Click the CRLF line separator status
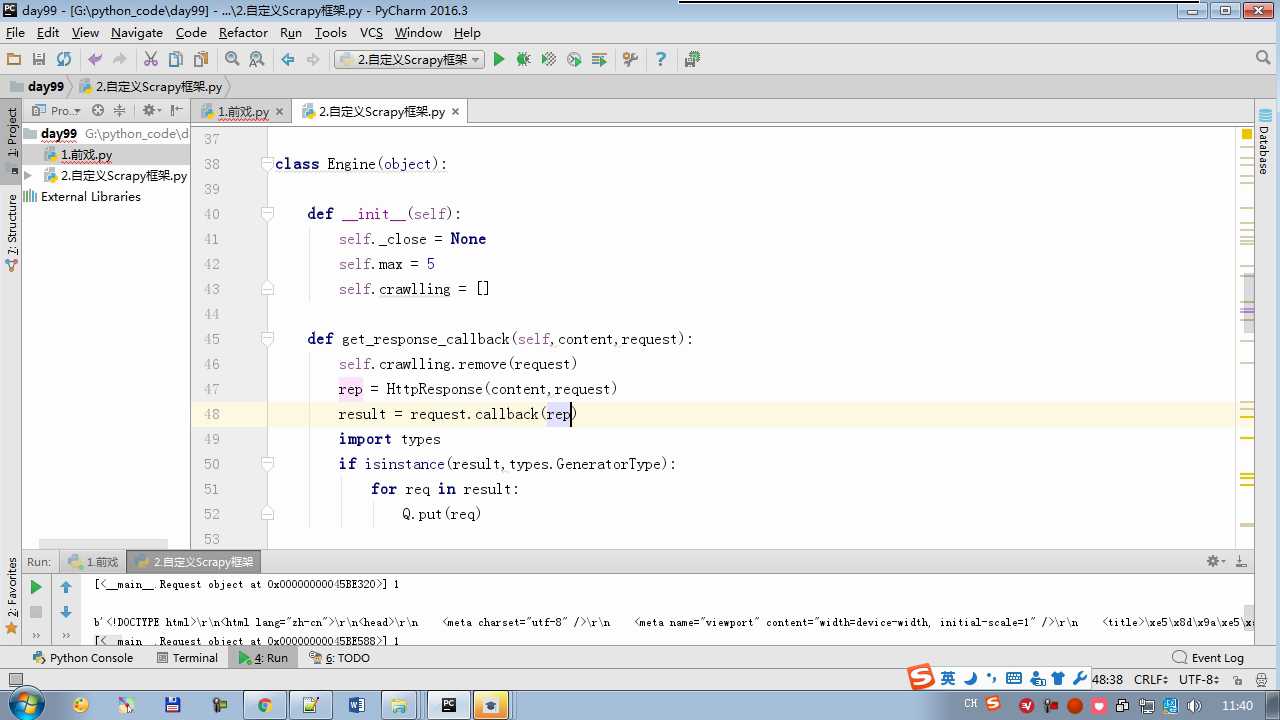The image size is (1280, 720). 1151,679
